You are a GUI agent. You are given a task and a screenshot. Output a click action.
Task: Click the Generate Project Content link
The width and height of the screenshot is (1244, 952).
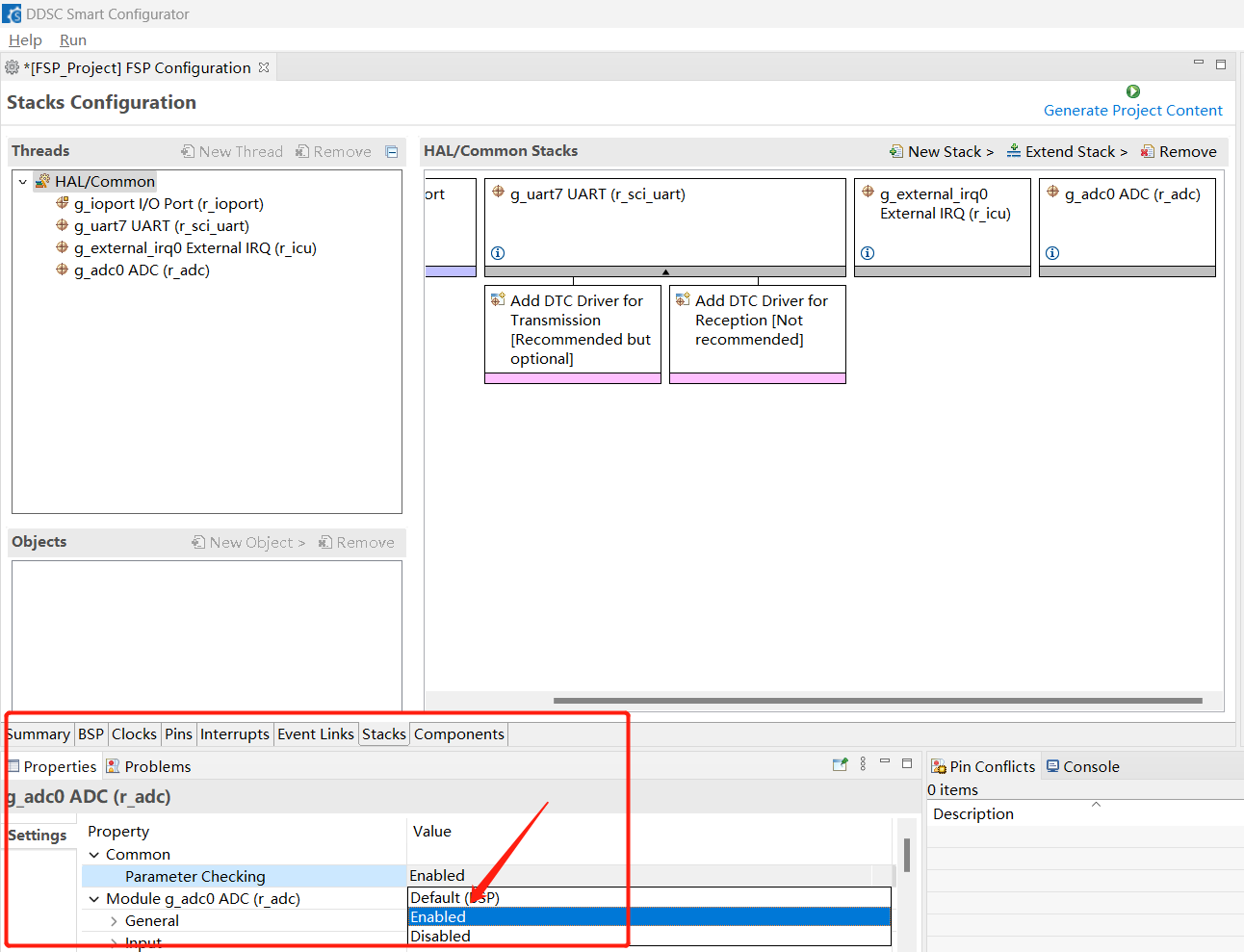point(1133,110)
